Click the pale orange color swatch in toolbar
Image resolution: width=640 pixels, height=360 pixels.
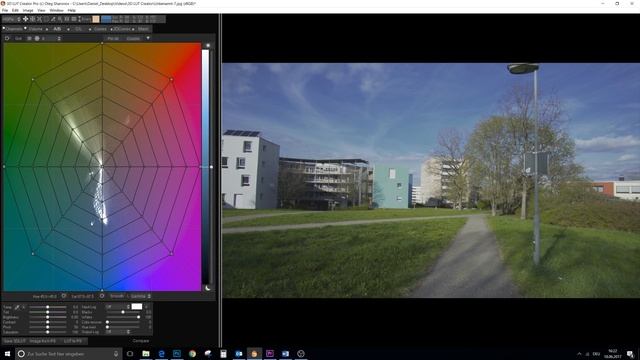point(96,19)
